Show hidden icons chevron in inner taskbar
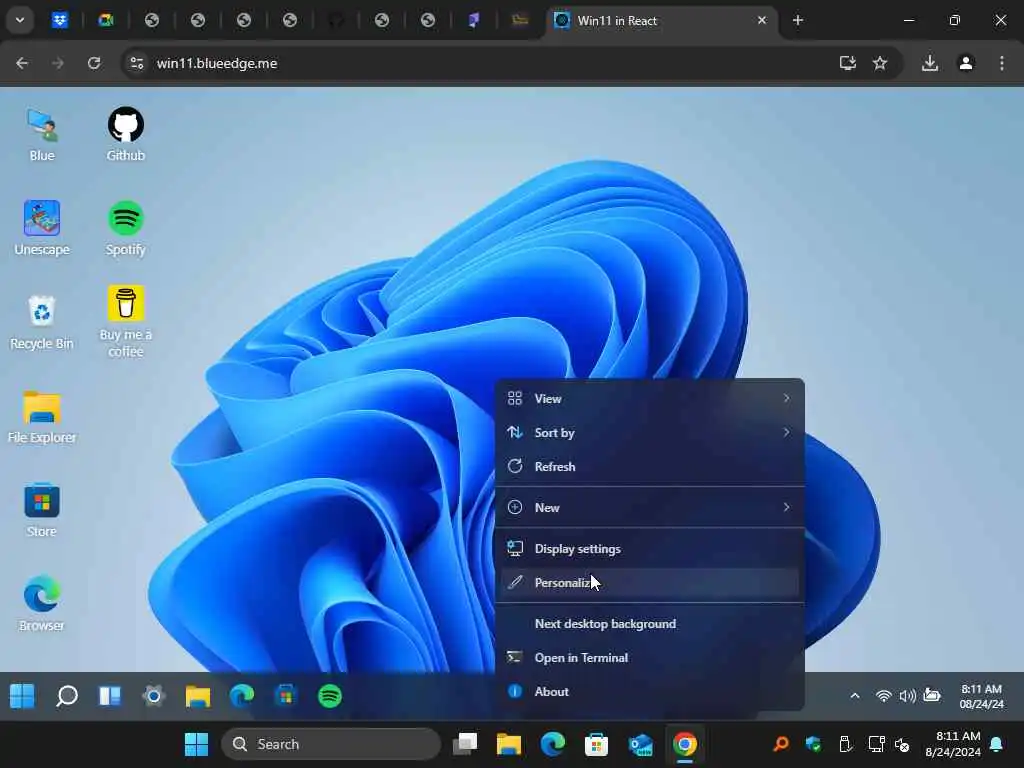Screen dimensions: 1024x768 pos(855,696)
